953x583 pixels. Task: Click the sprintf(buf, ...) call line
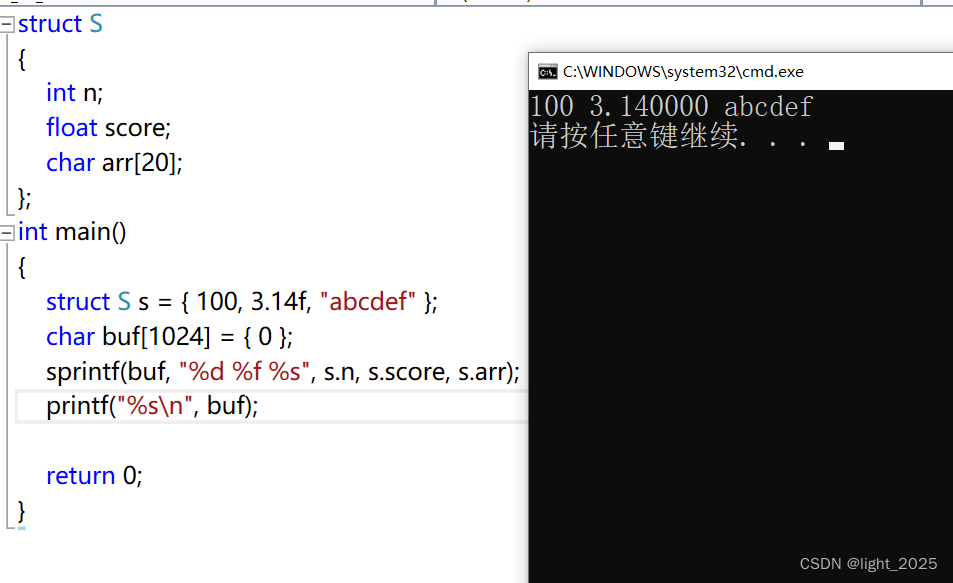click(x=283, y=371)
